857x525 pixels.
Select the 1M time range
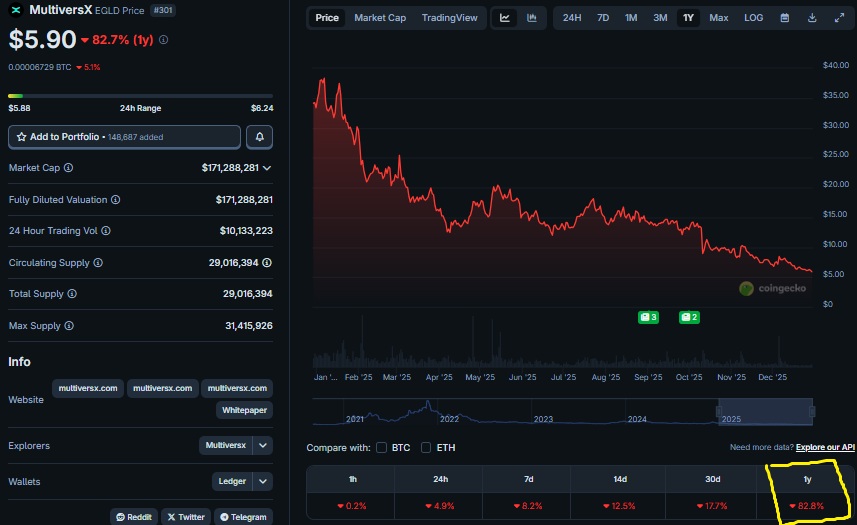pyautogui.click(x=631, y=18)
